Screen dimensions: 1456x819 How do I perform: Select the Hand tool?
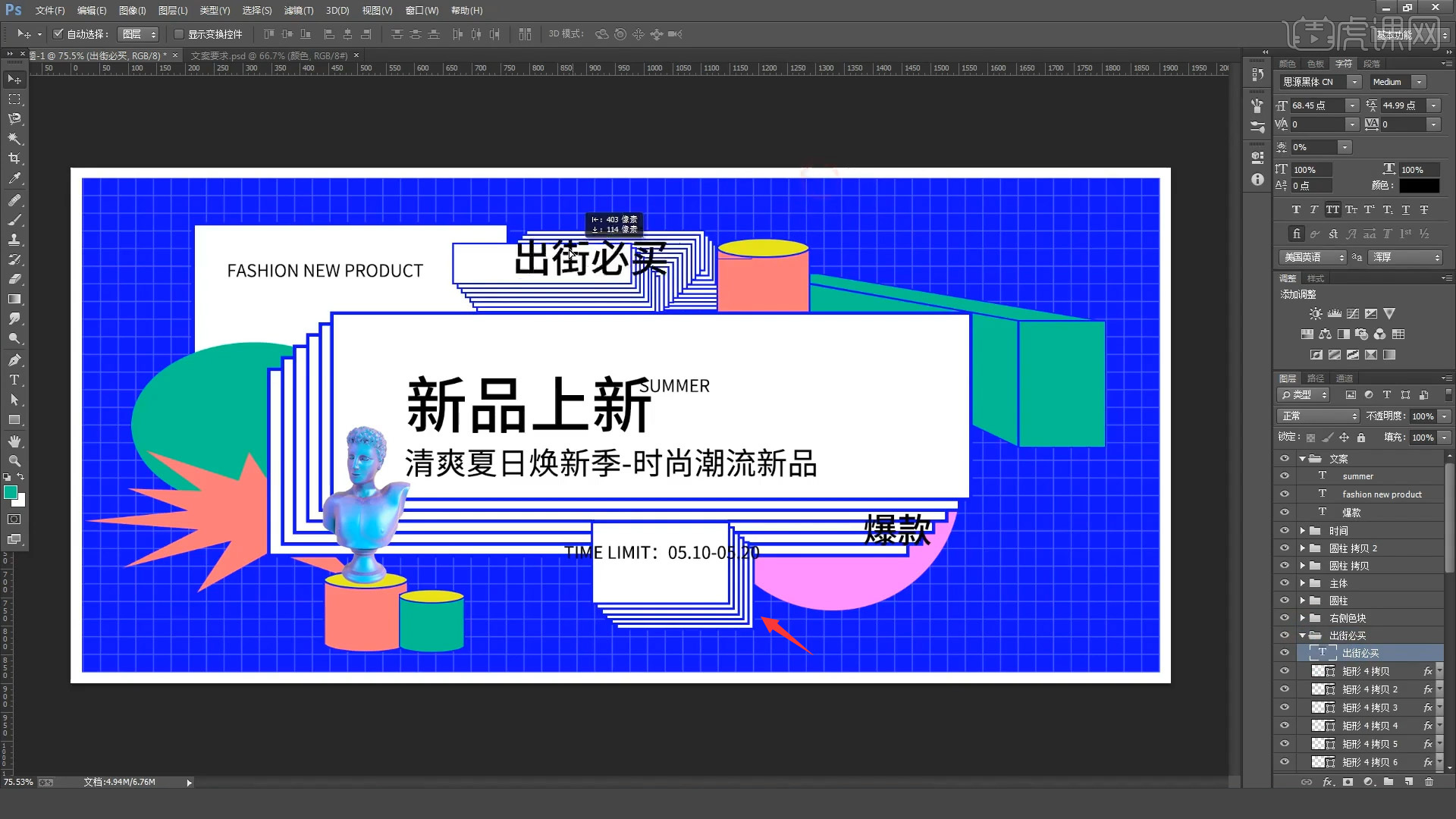tap(14, 439)
